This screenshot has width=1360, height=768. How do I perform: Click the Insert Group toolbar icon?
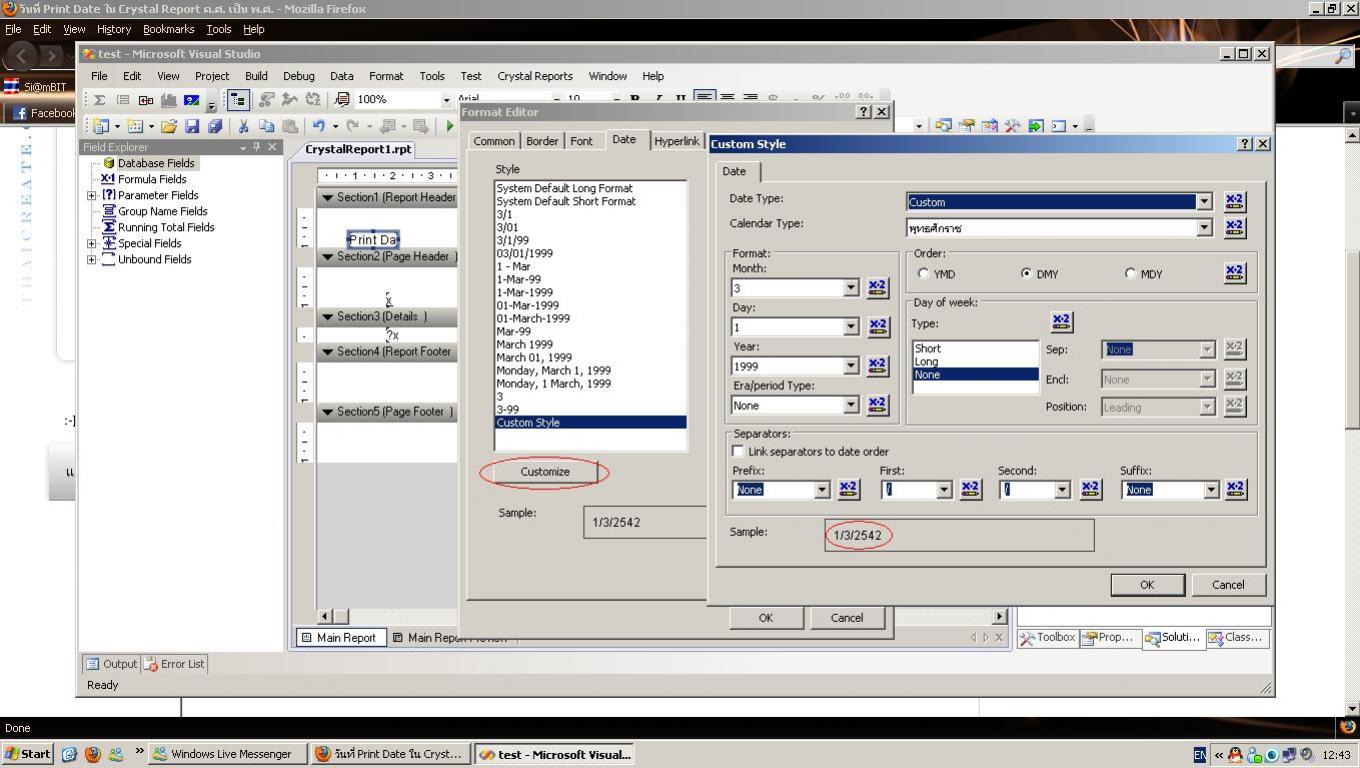pos(123,100)
